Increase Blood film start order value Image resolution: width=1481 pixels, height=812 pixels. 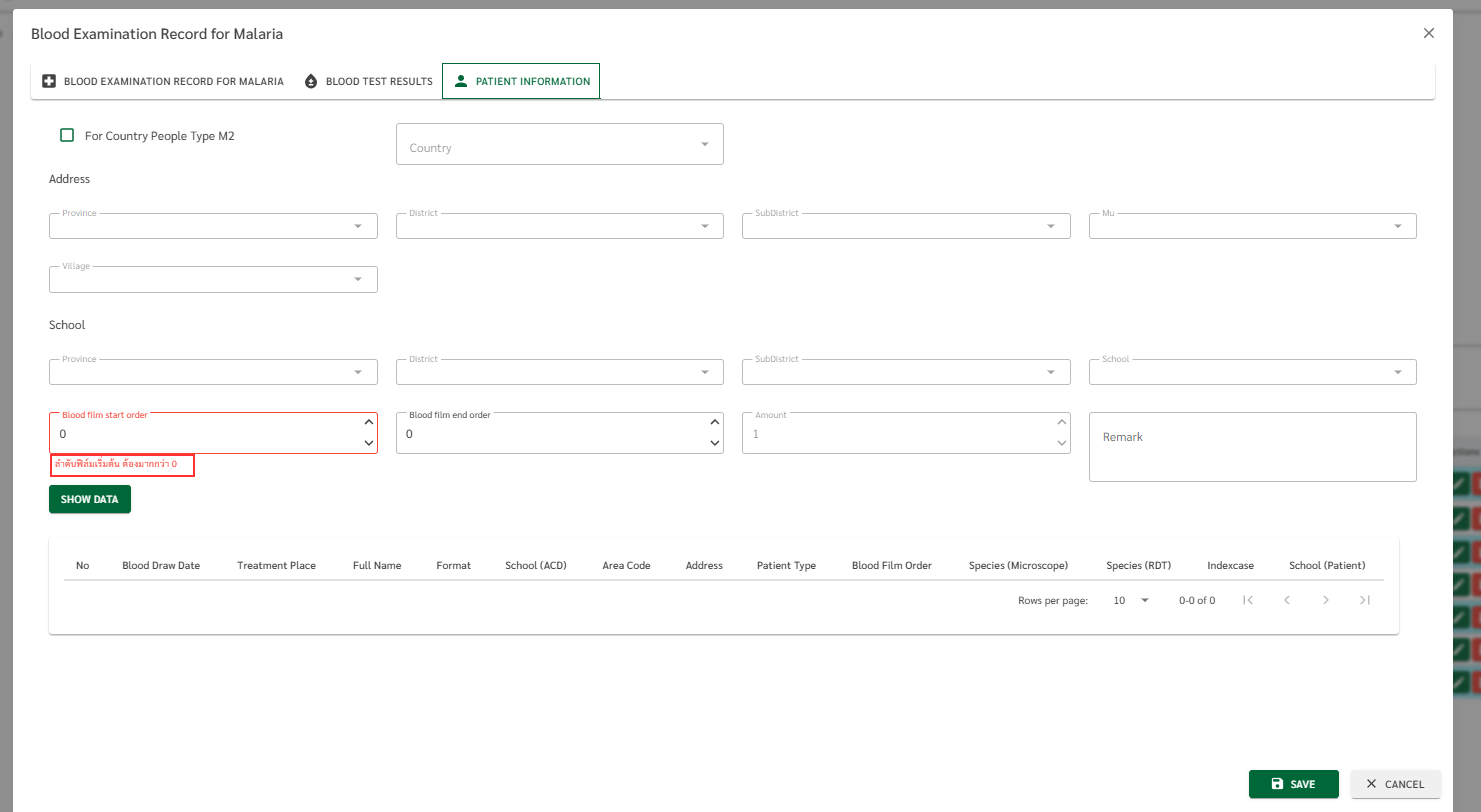pos(368,423)
